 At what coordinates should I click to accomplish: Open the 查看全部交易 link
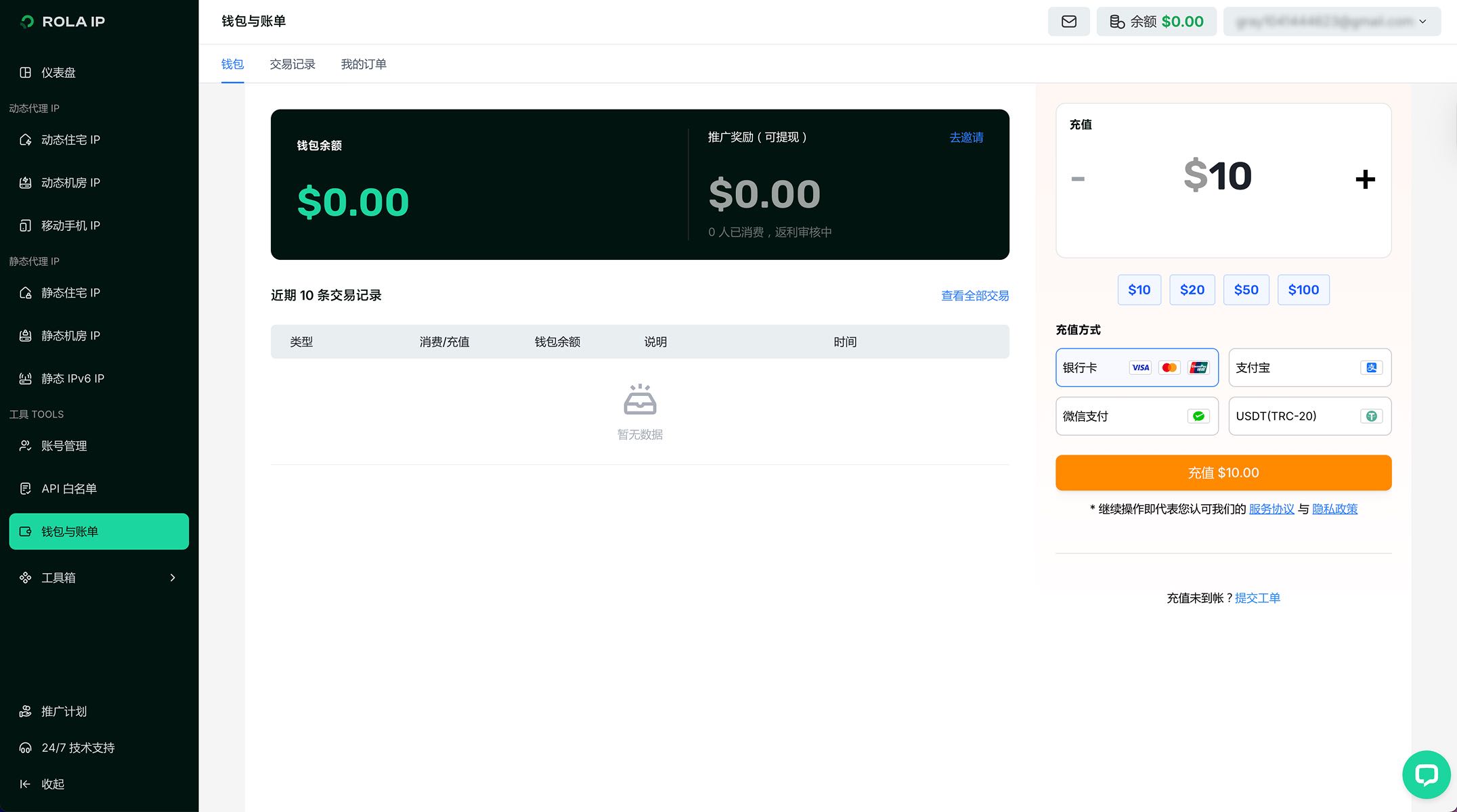click(974, 296)
